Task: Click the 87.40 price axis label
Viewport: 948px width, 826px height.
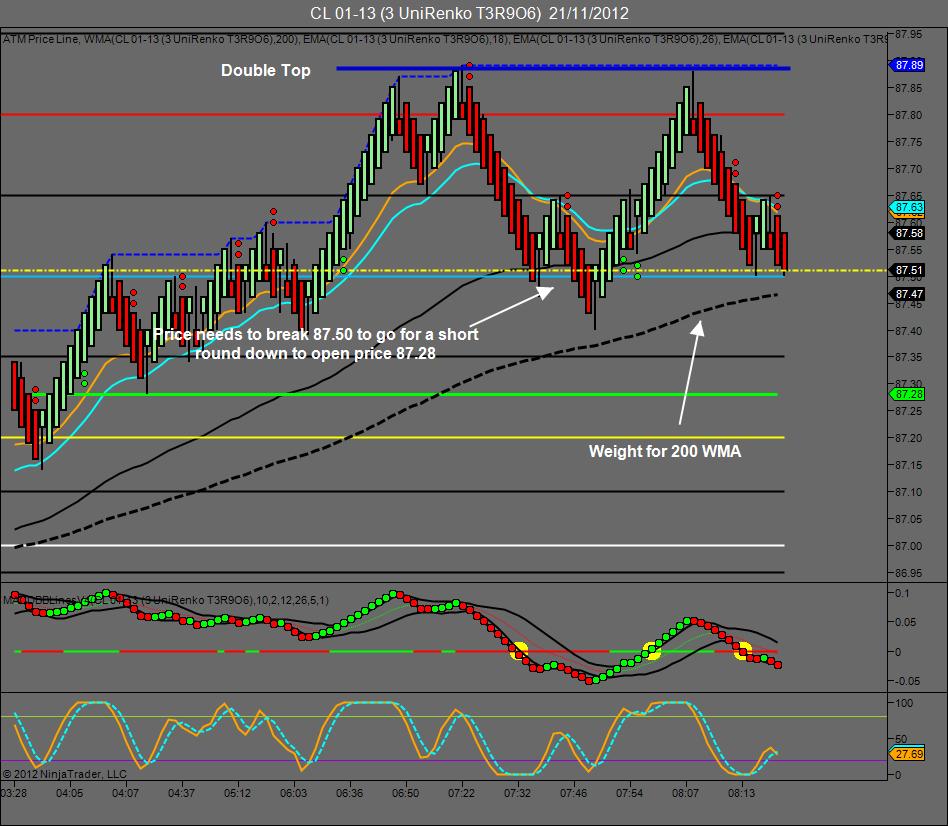Action: [909, 331]
